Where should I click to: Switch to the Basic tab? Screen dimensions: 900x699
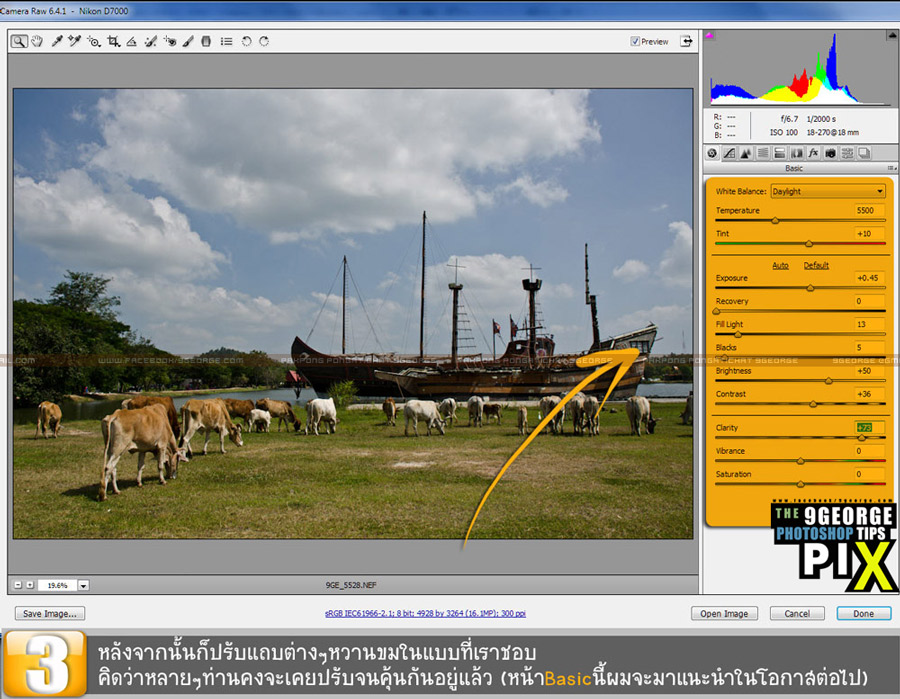pos(712,153)
